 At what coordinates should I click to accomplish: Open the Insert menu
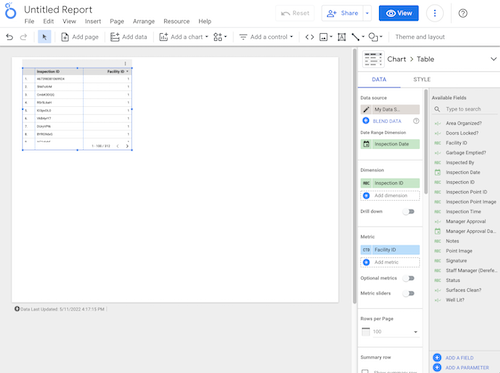tap(93, 21)
